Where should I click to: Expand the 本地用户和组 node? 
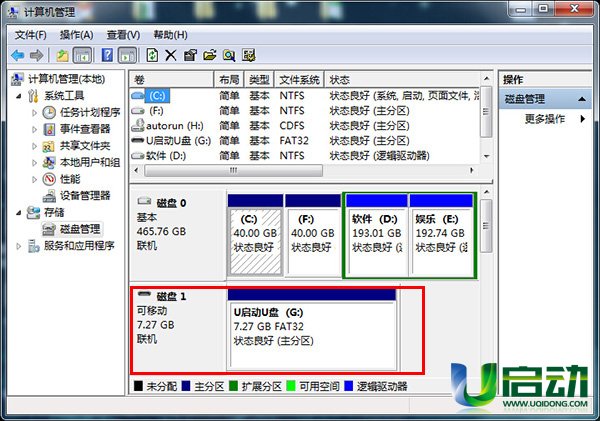[x=34, y=163]
